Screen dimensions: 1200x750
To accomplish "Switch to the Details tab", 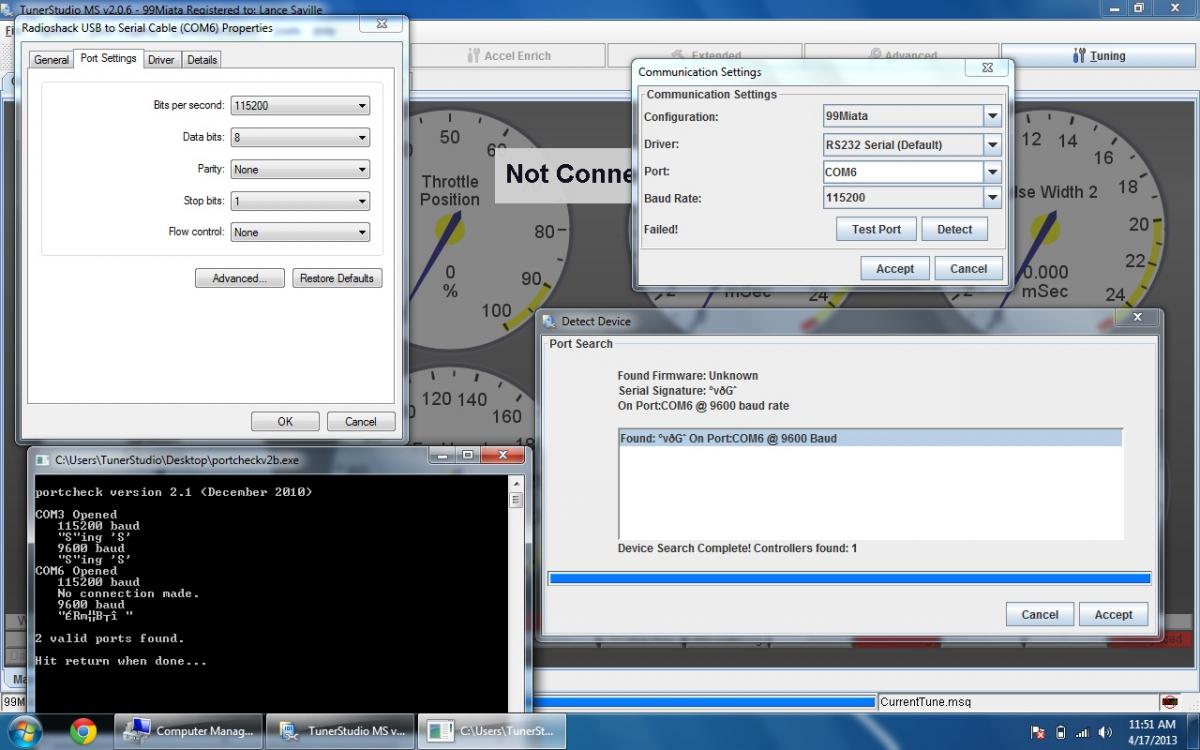I will [x=202, y=60].
